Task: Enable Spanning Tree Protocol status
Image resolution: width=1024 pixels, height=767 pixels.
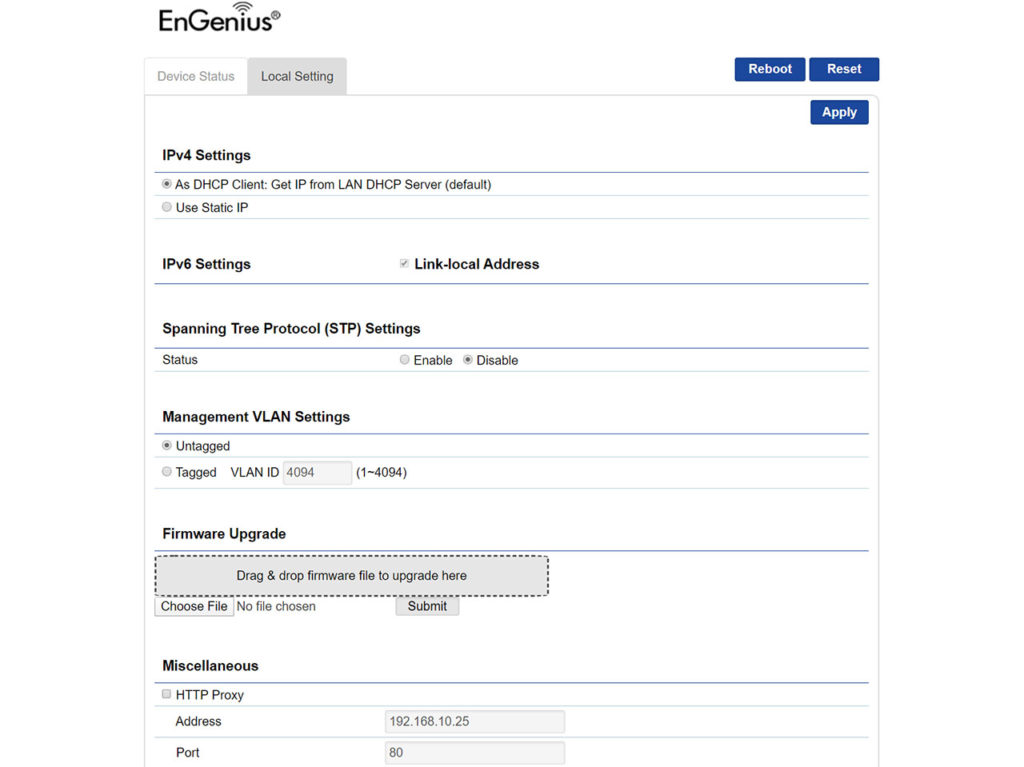Action: 404,359
